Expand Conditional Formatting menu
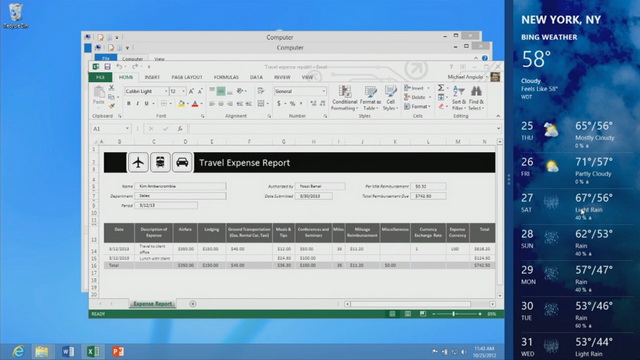This screenshot has width=640, height=360. pyautogui.click(x=344, y=98)
